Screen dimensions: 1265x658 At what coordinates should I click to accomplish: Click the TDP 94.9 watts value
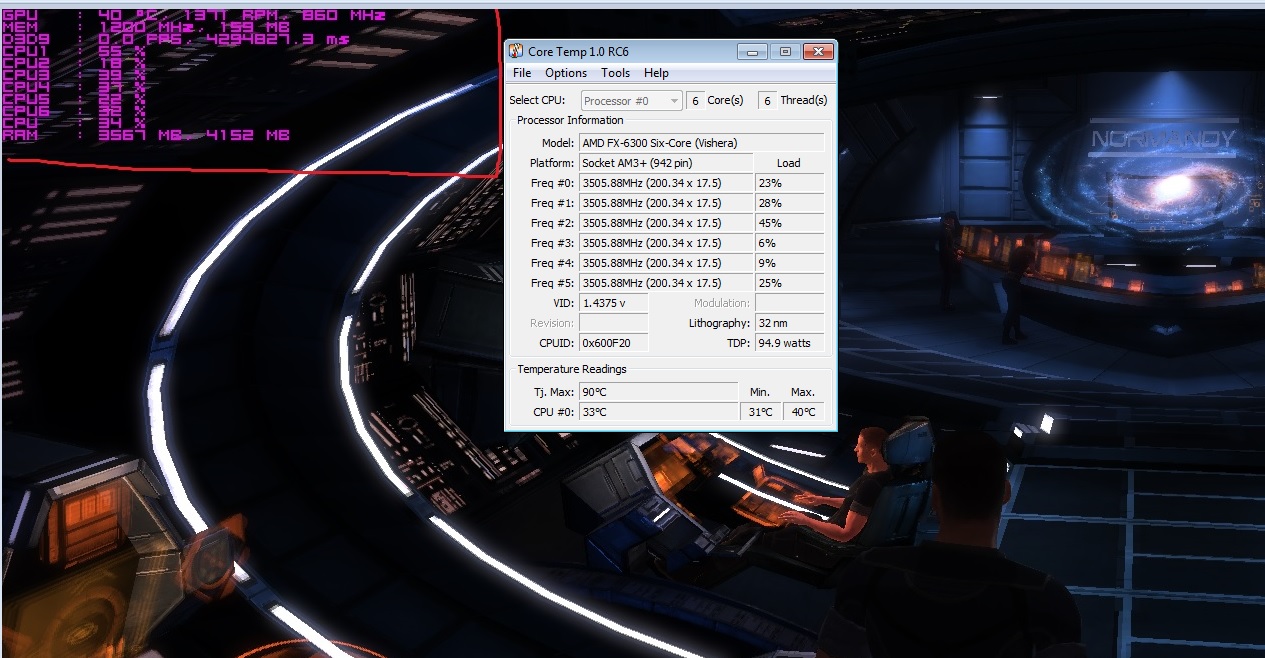(x=789, y=343)
